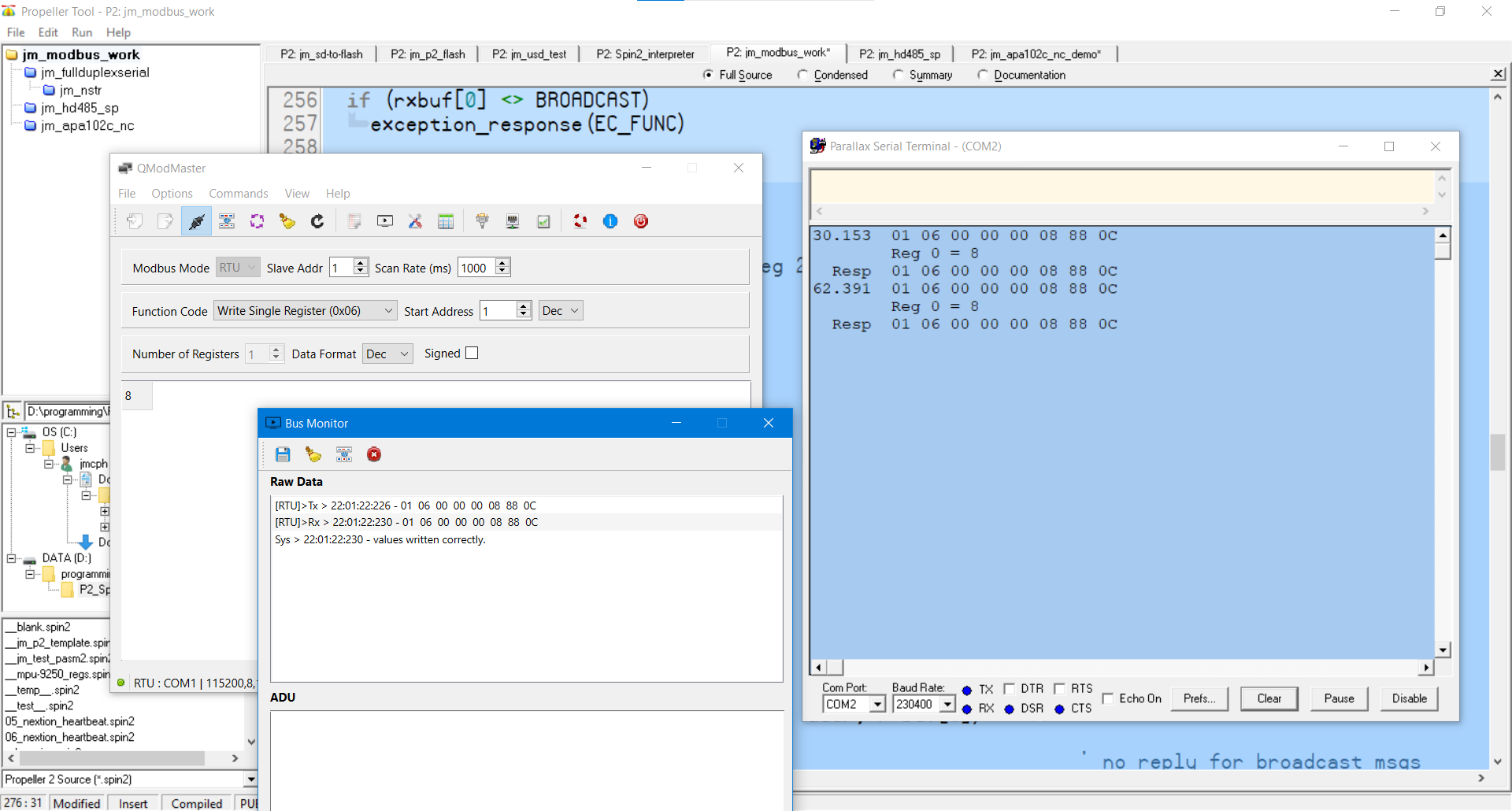This screenshot has height=811, width=1512.
Task: Enable the Echo On checkbox
Action: click(1108, 698)
